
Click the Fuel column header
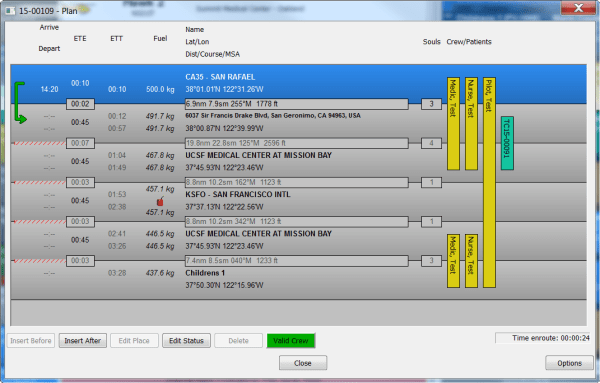pyautogui.click(x=160, y=38)
